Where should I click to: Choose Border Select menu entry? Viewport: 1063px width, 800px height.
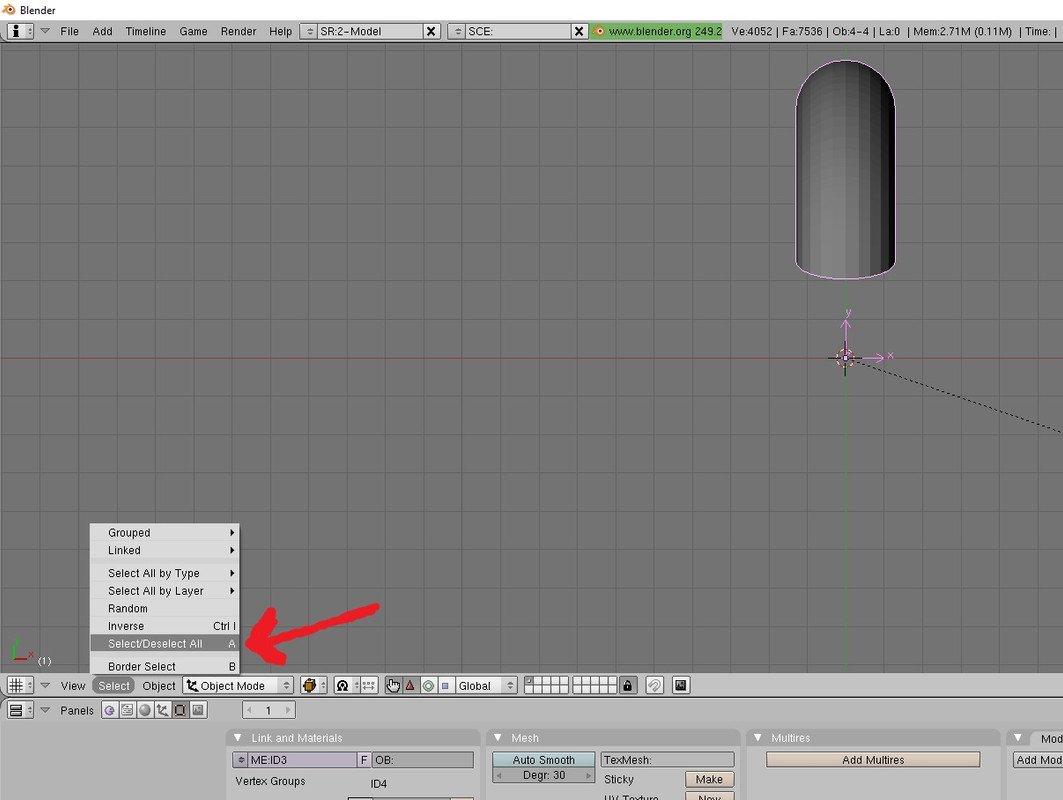[165, 666]
